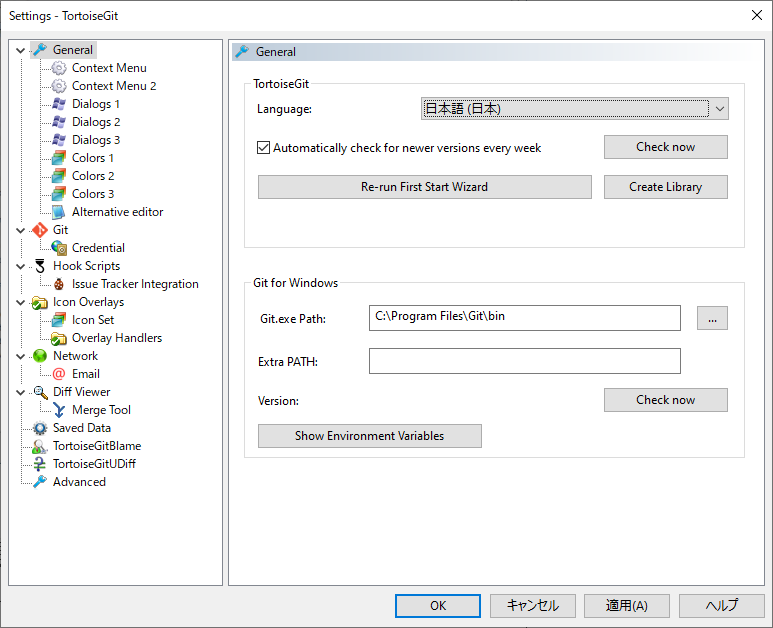The image size is (773, 628).
Task: Click the General wrench icon in tree
Action: tap(39, 50)
